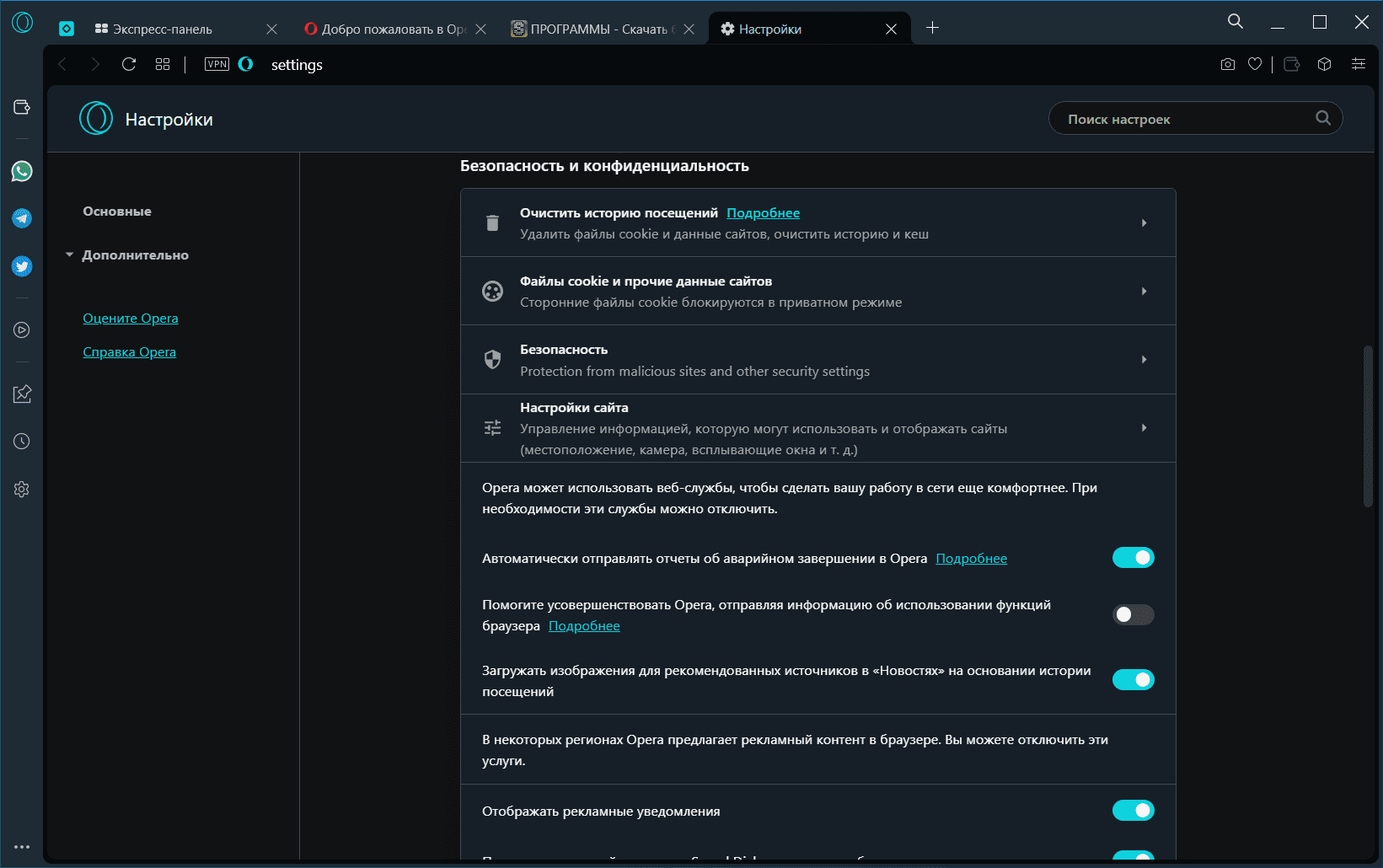1383x868 pixels.
Task: Go back with the back arrow
Action: 62,64
